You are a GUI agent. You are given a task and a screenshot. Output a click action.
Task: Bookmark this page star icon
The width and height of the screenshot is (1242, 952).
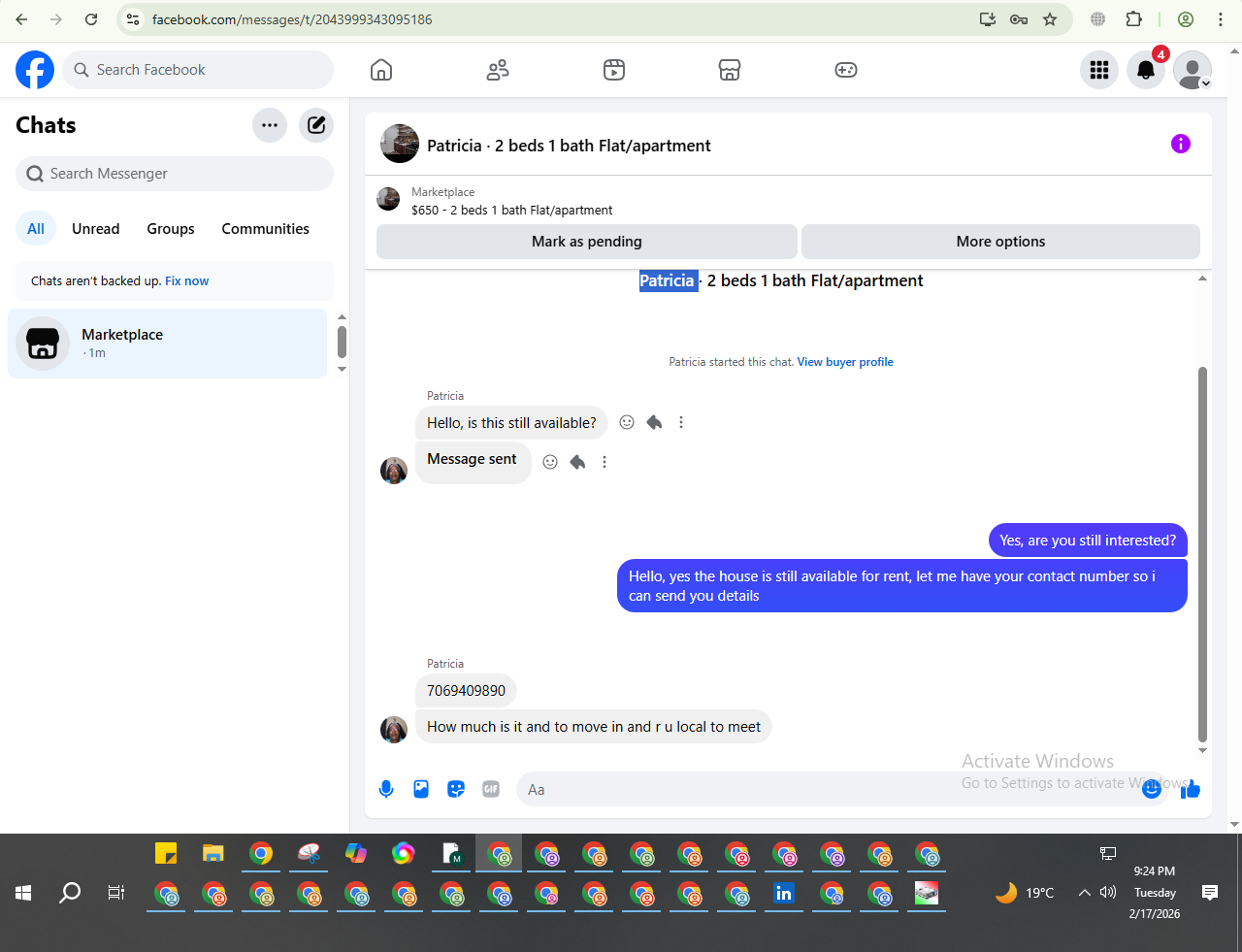click(1050, 19)
